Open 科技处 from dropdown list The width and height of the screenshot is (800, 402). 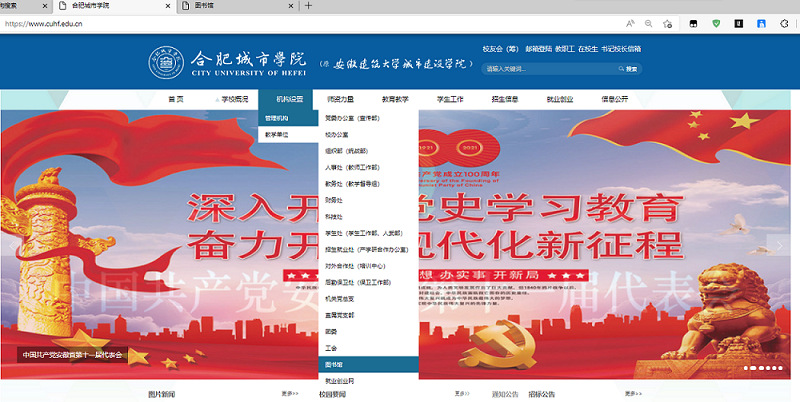[368, 217]
